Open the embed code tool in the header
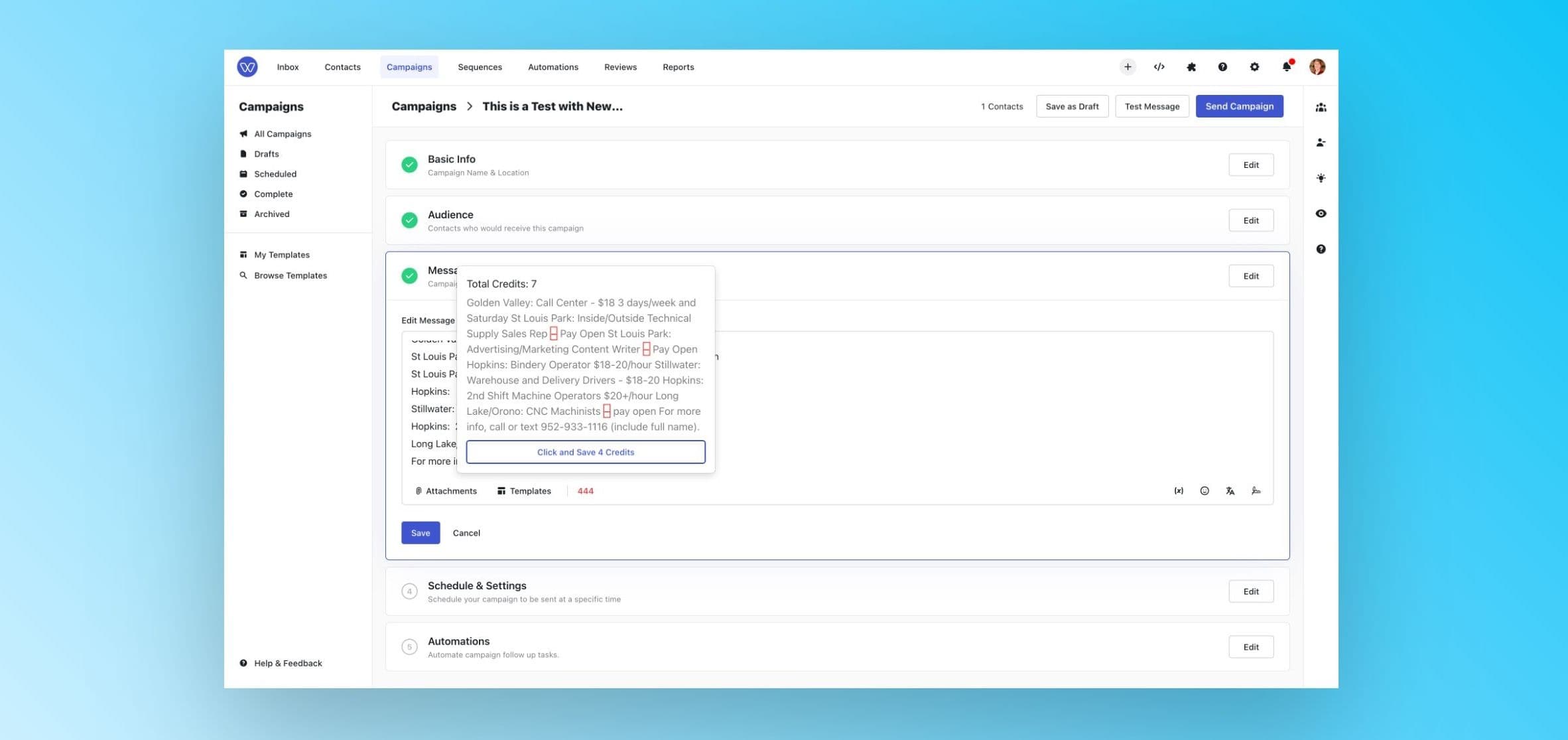1568x740 pixels. (x=1159, y=66)
